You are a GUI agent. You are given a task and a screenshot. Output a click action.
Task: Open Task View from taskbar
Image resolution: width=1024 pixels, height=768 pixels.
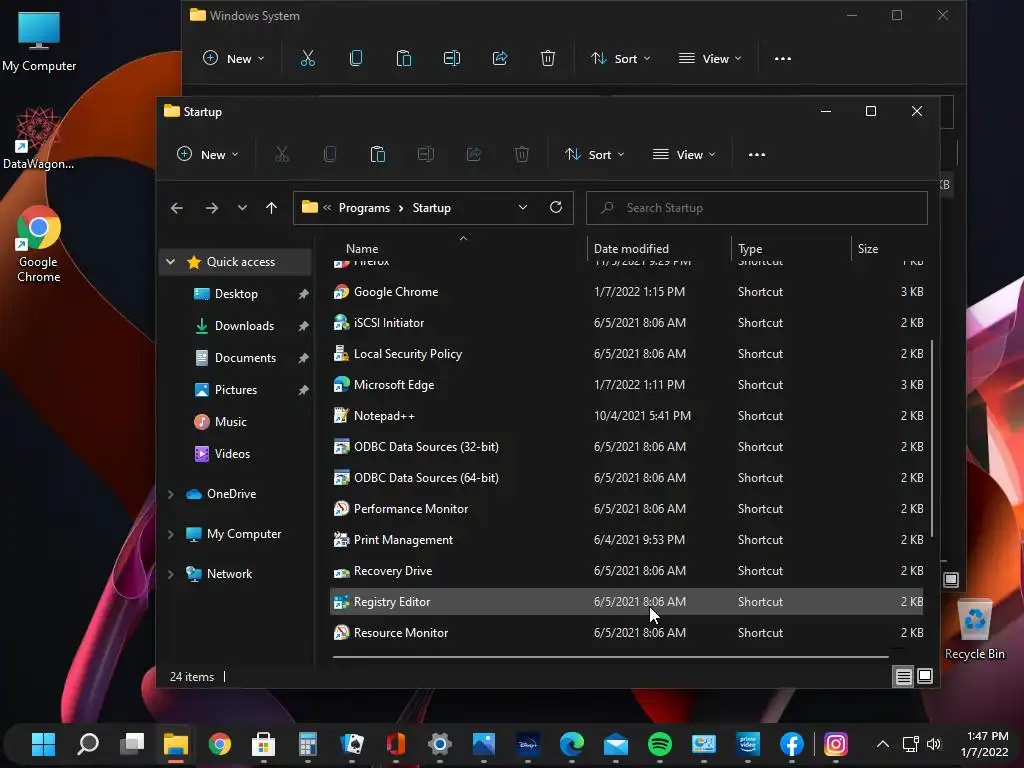point(132,744)
